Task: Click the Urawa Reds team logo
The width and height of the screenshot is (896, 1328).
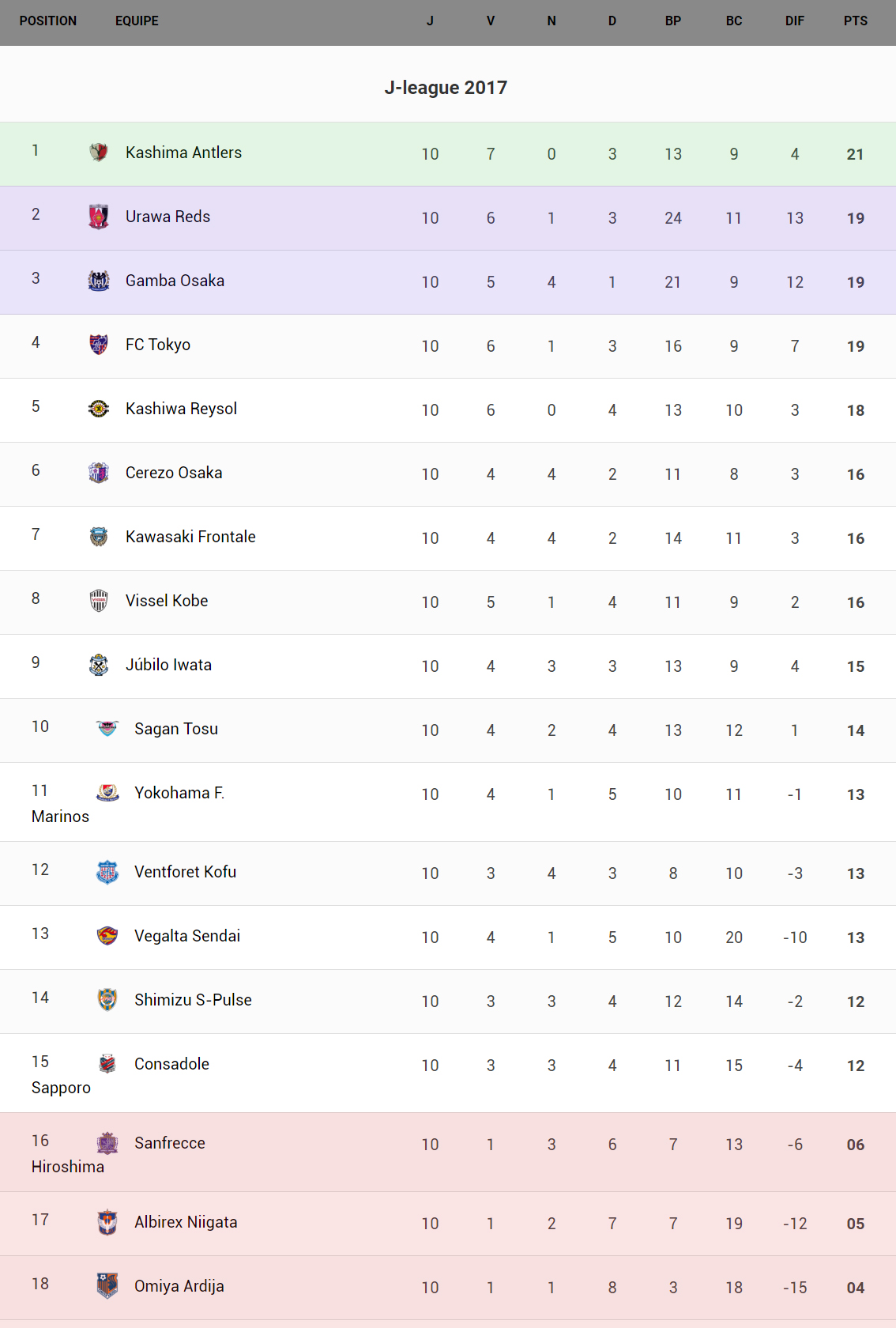Action: click(99, 217)
